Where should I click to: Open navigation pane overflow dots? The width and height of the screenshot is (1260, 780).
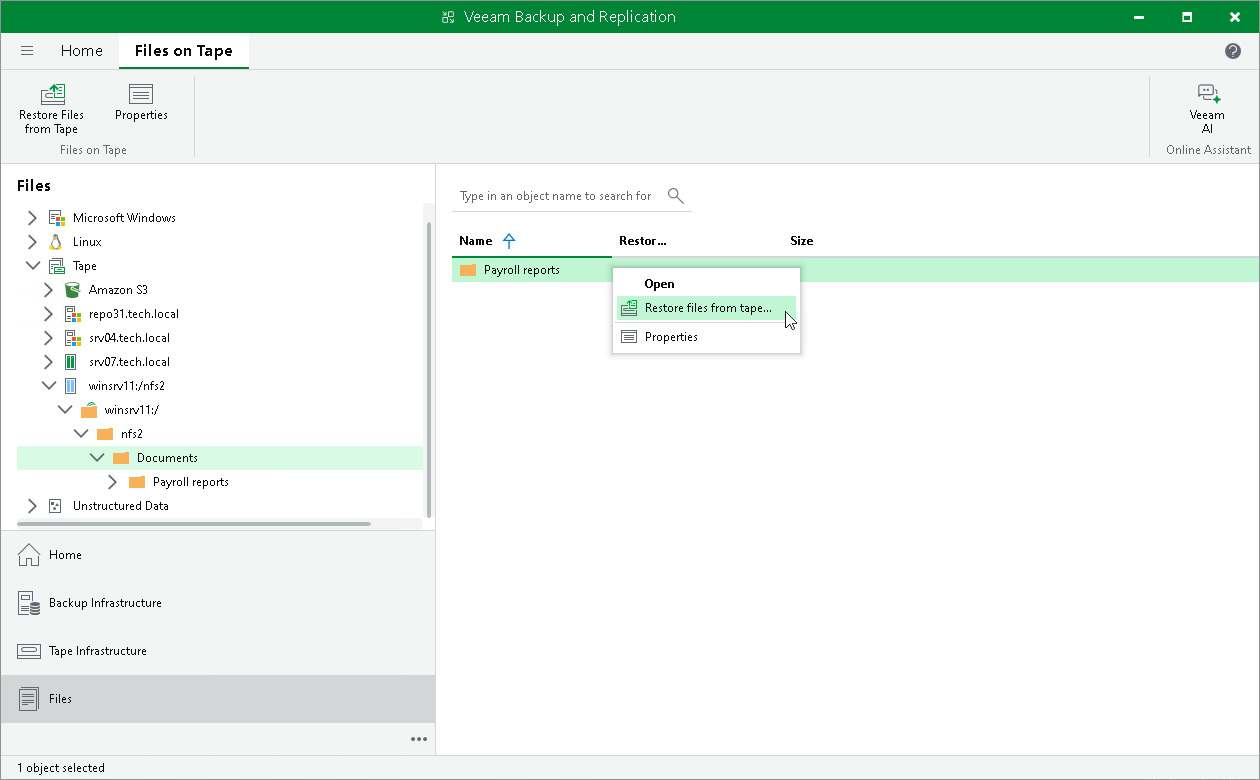point(419,739)
